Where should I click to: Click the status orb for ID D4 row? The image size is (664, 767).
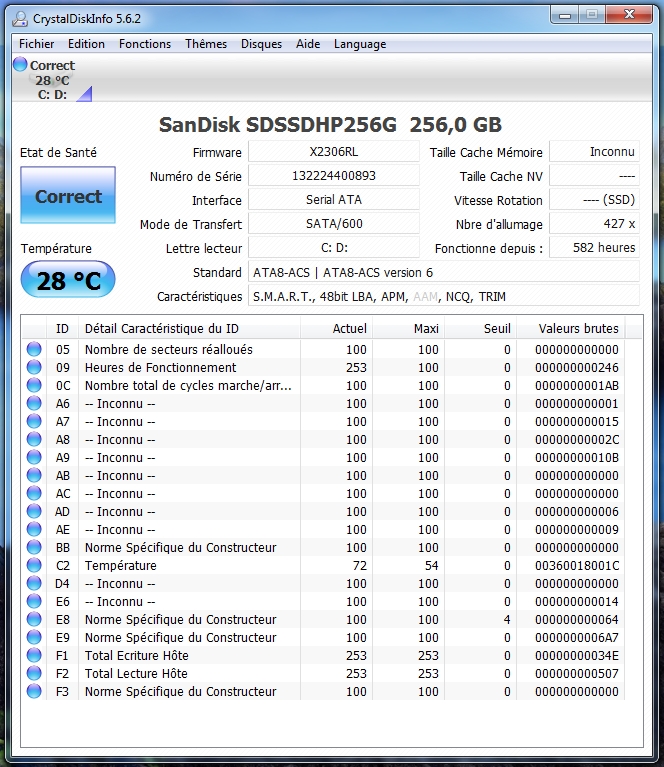coord(34,583)
